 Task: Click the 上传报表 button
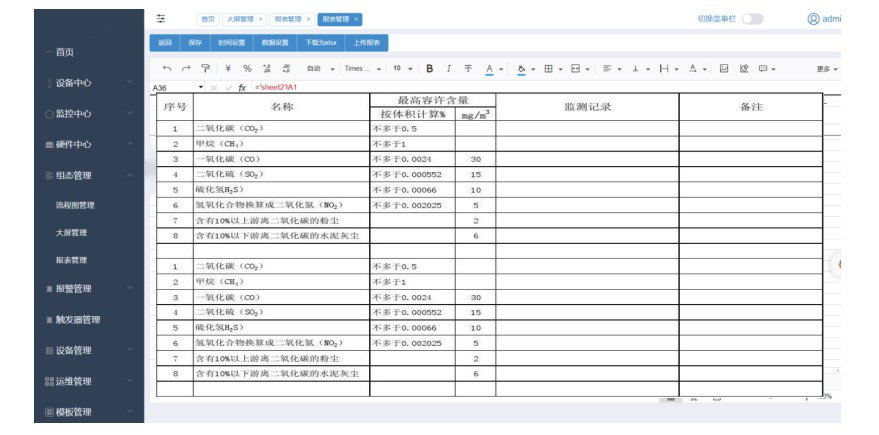coord(366,43)
